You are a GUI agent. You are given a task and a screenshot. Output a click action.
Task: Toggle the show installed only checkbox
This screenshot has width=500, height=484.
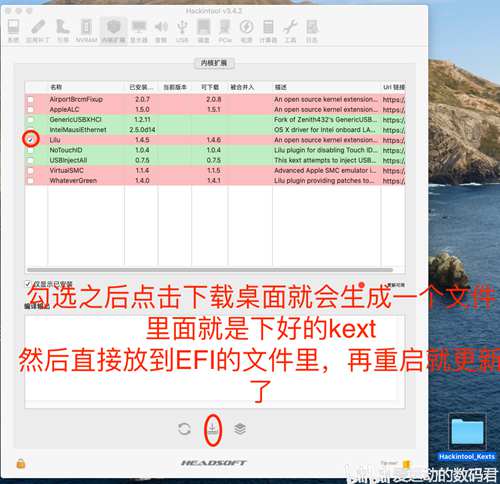28,284
